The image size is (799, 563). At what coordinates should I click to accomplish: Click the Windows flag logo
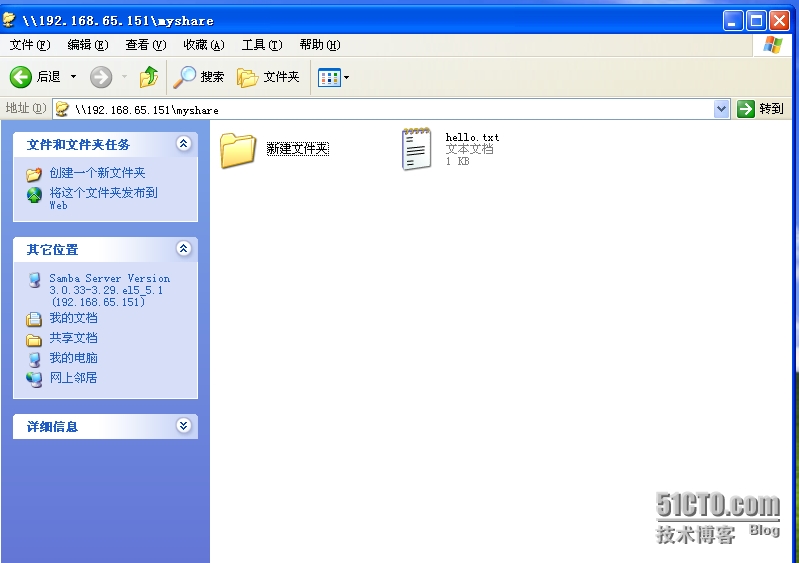click(773, 45)
